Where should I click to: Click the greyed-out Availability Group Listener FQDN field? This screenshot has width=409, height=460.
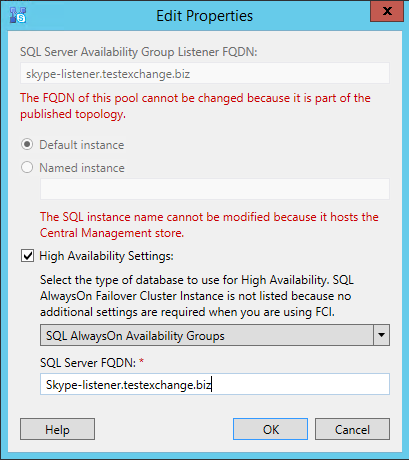(205, 73)
